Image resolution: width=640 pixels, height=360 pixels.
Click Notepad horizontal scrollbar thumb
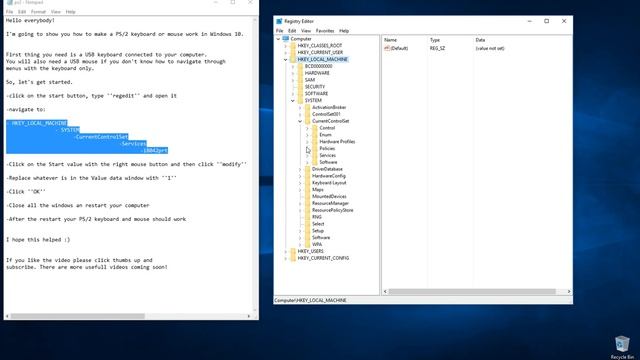[x=78, y=316]
